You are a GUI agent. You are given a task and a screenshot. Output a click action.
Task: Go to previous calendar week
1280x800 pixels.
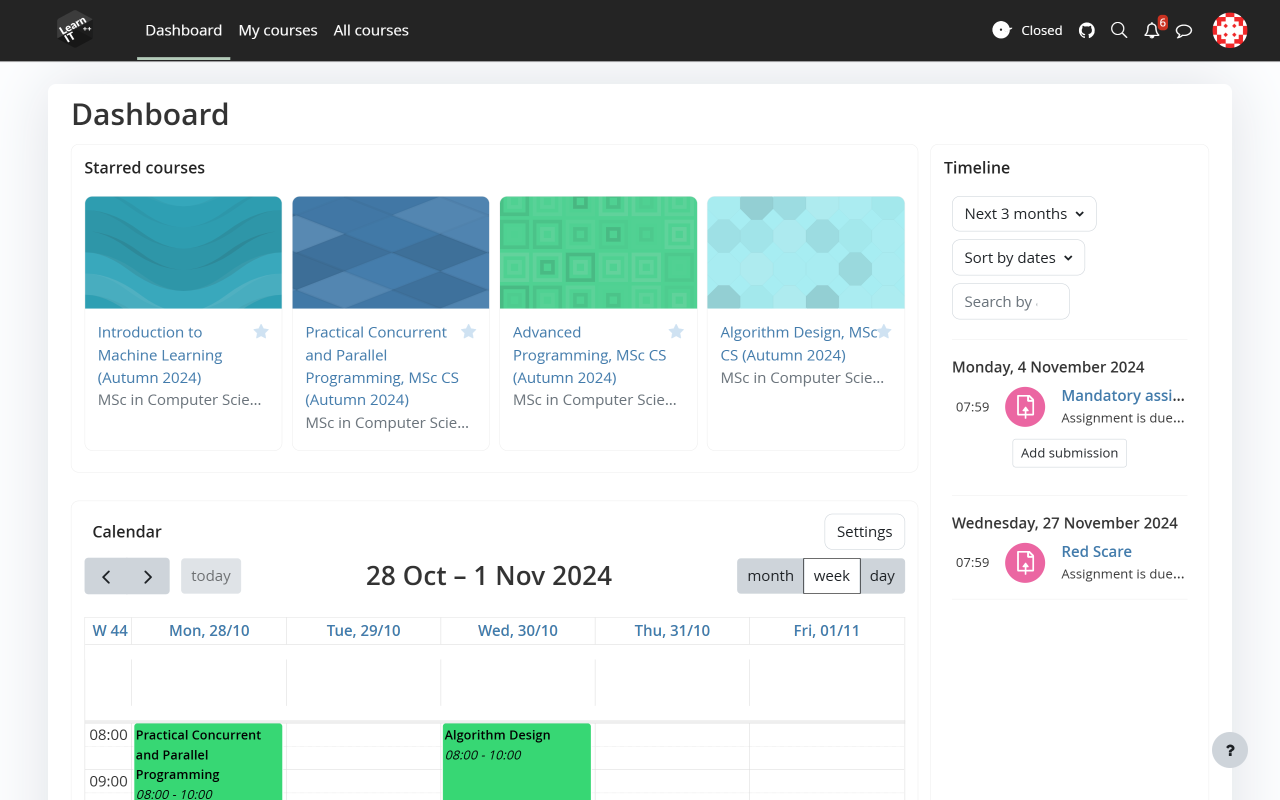(x=106, y=576)
